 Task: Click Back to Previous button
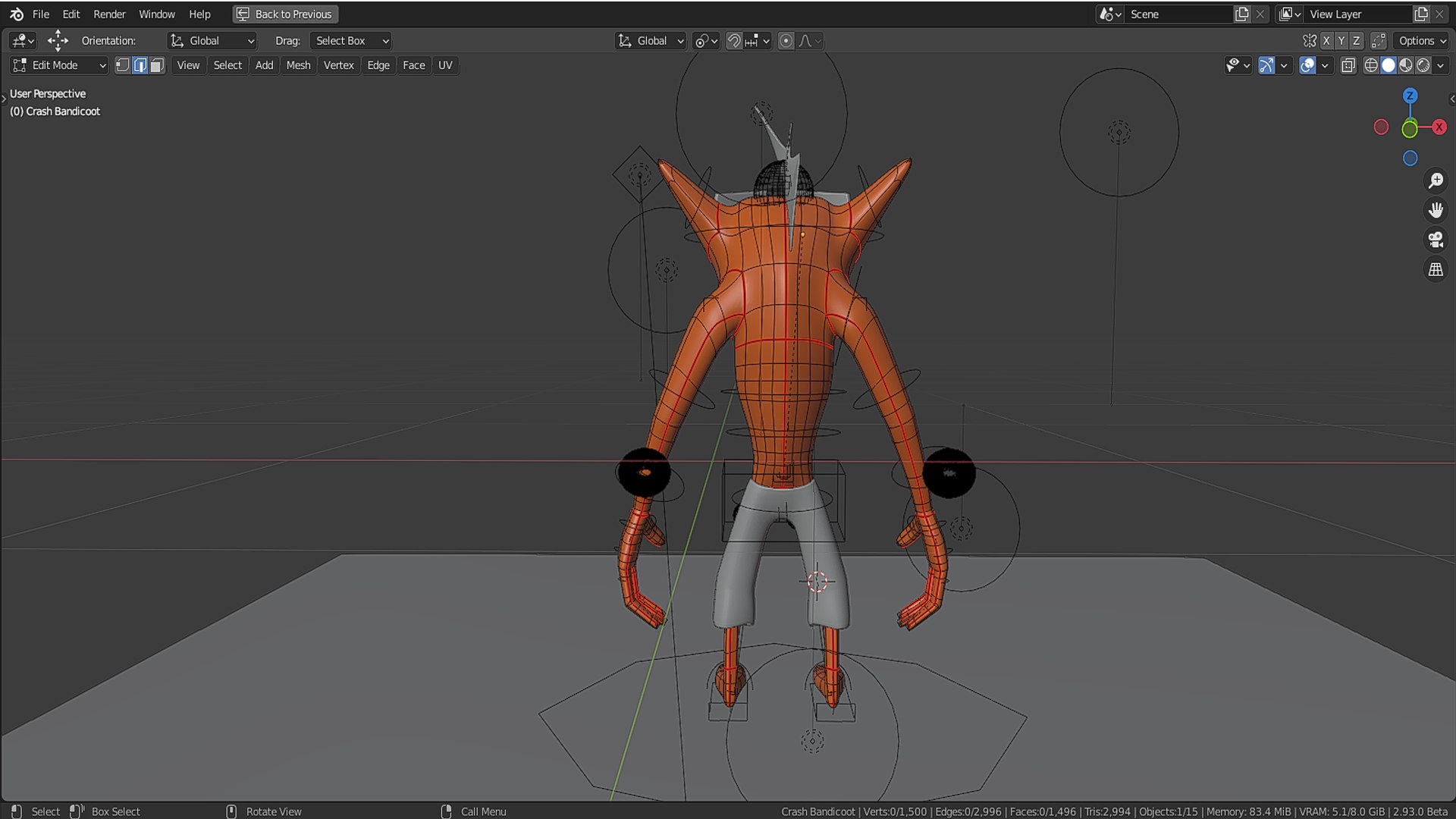coord(285,14)
